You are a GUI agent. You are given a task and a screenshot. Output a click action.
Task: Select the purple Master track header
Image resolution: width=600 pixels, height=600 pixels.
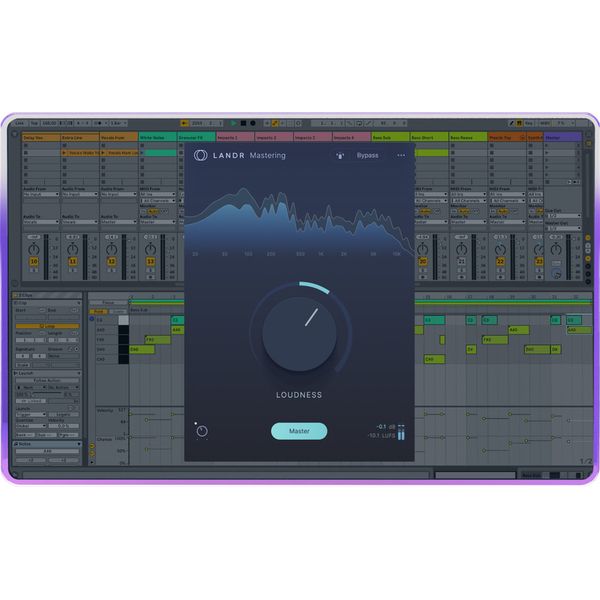(563, 137)
